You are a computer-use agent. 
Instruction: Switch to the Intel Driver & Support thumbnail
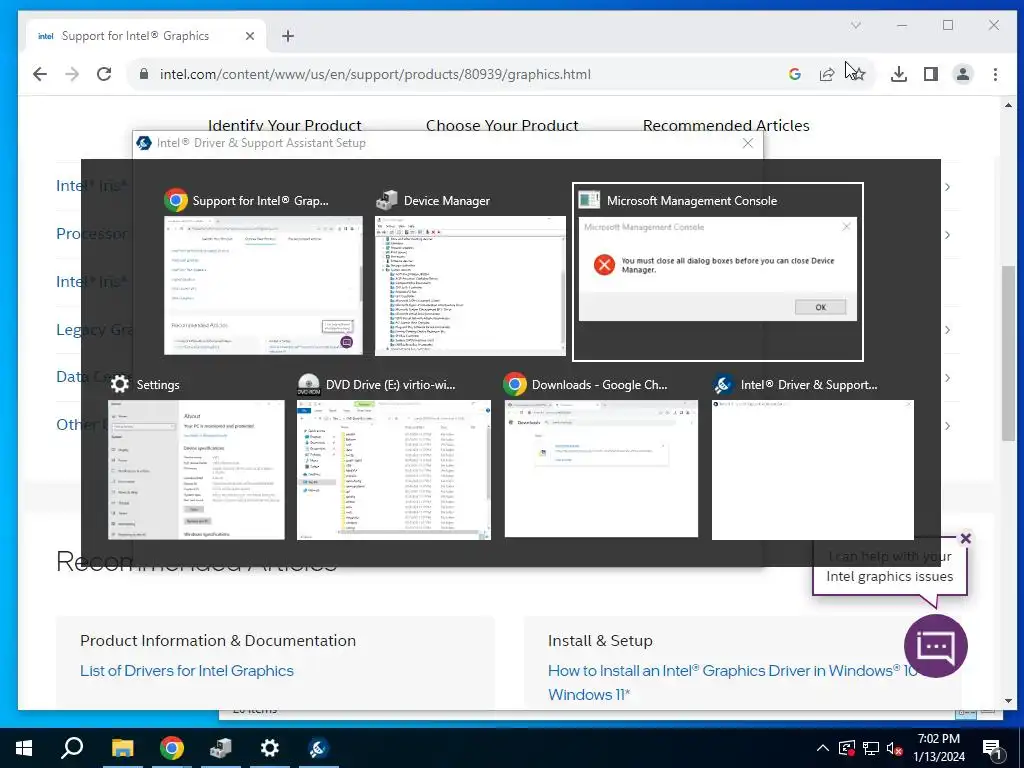click(812, 470)
